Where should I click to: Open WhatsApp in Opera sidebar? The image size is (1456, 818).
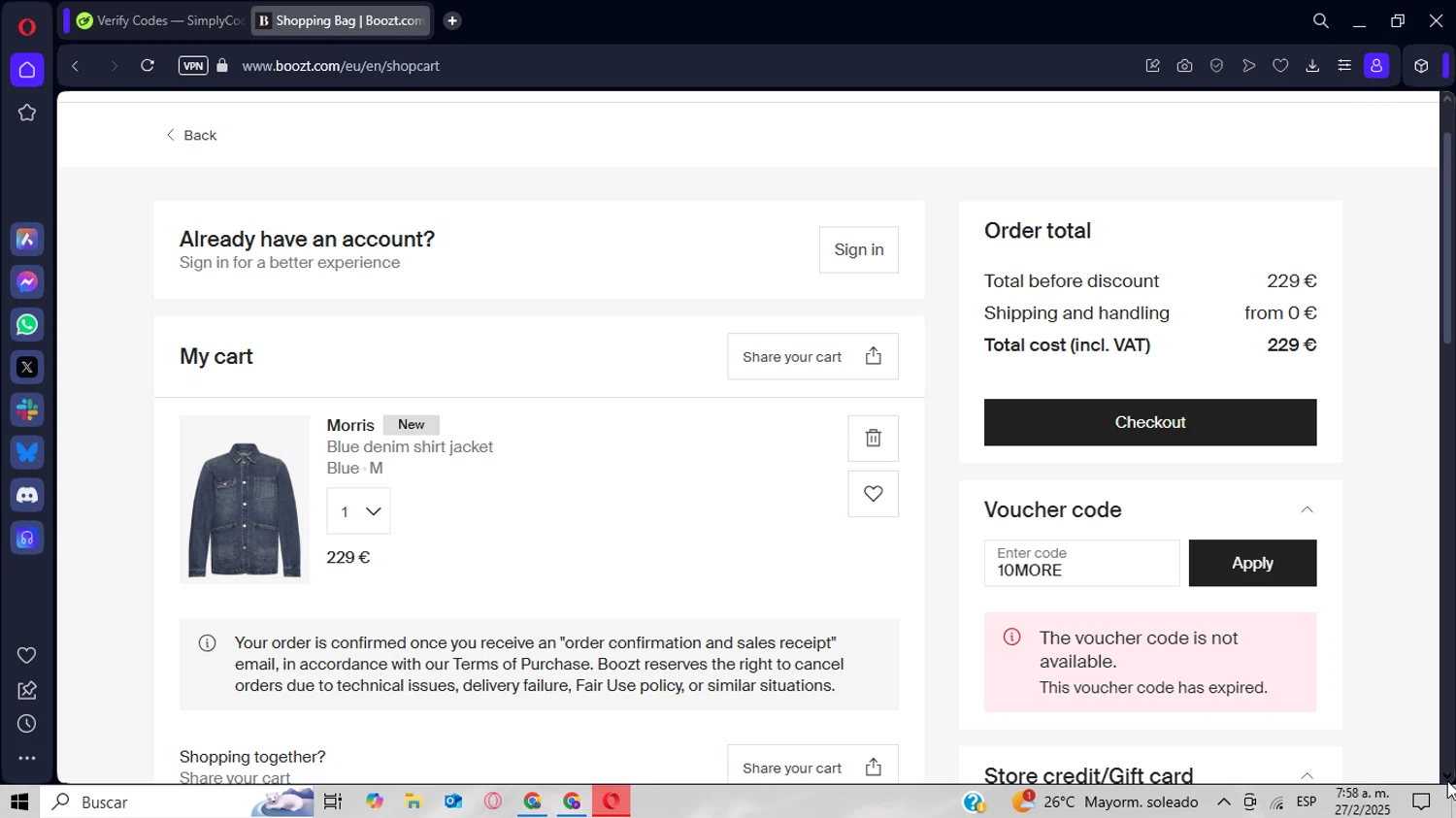(27, 324)
